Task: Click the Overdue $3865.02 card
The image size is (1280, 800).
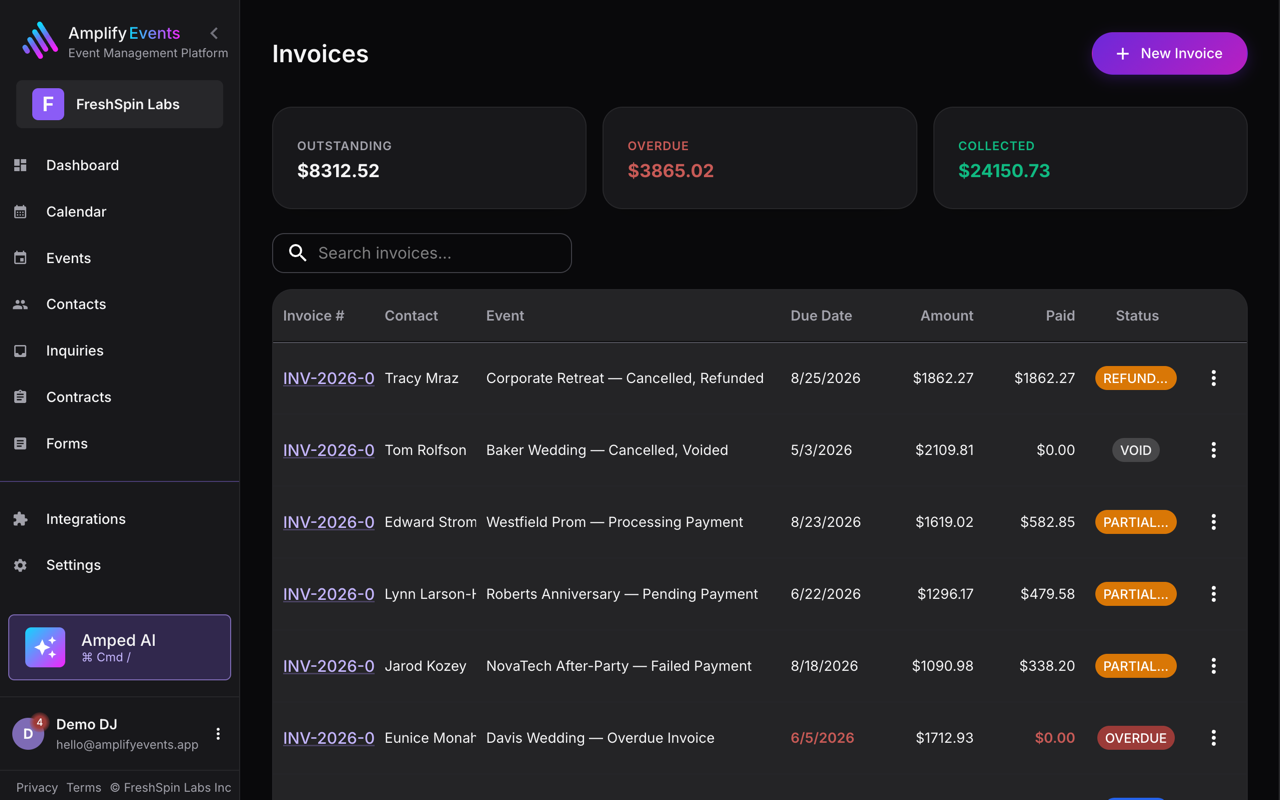Action: [759, 158]
